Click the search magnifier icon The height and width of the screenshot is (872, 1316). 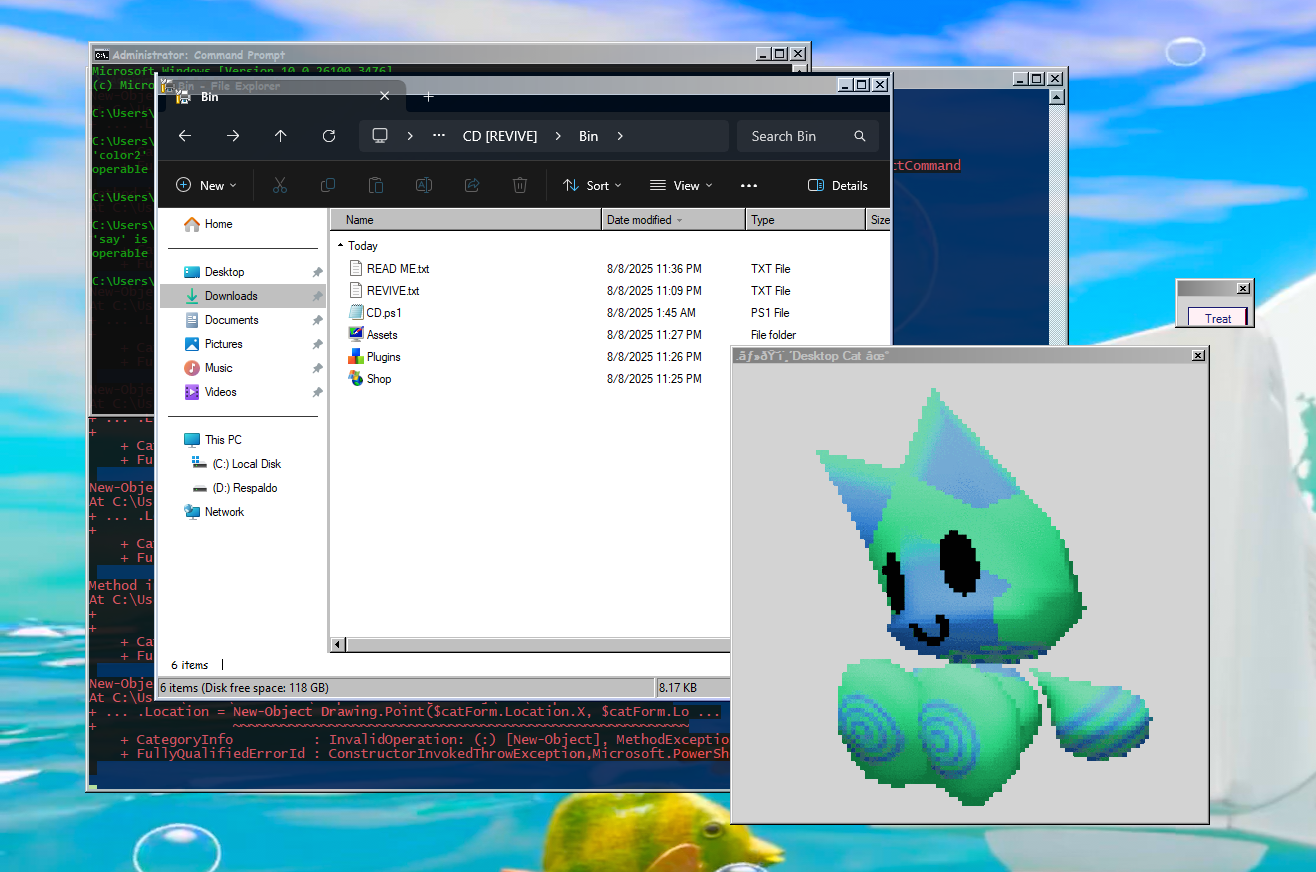pos(860,136)
